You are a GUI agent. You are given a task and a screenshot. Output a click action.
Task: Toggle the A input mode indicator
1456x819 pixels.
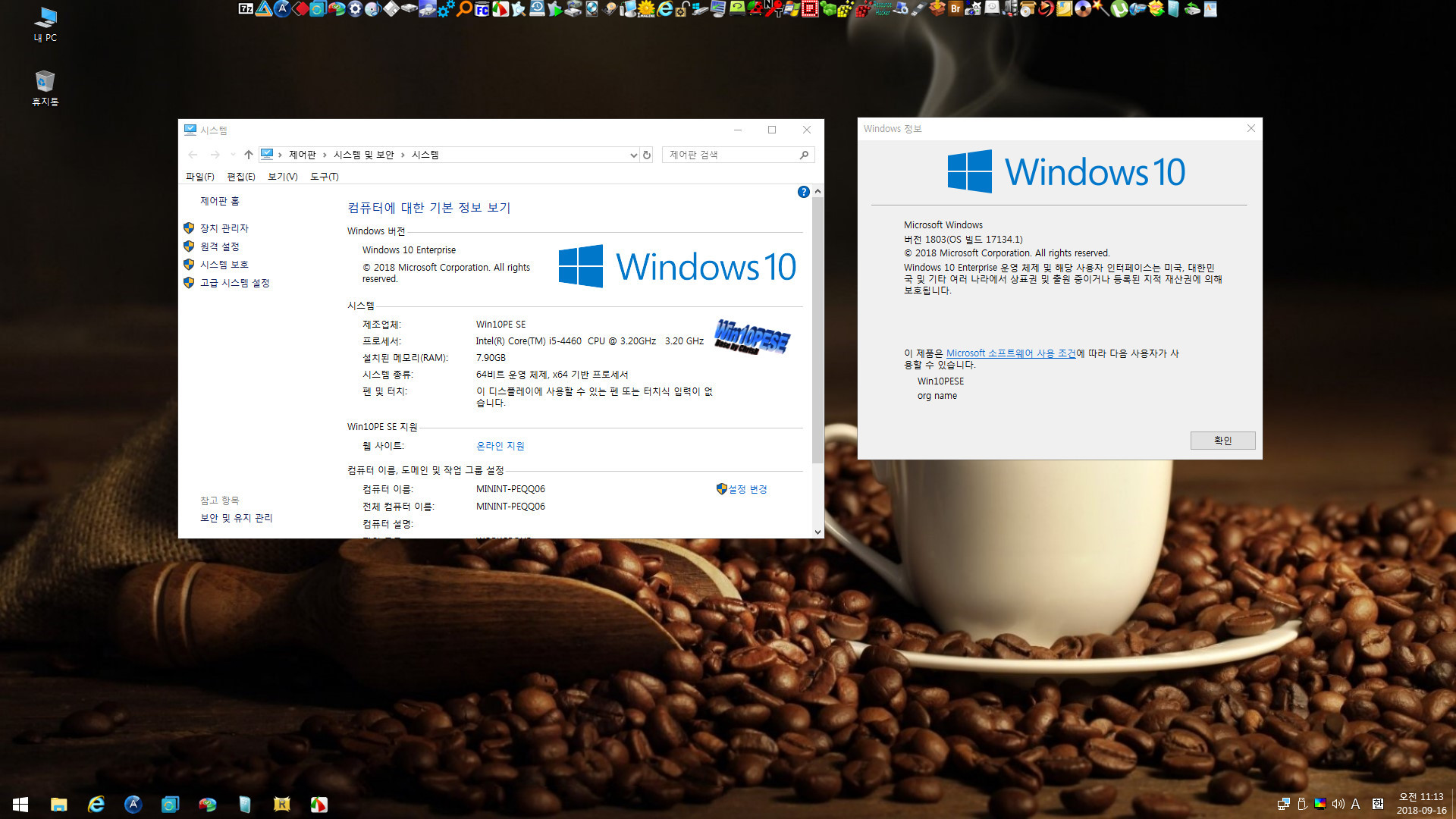(1356, 804)
